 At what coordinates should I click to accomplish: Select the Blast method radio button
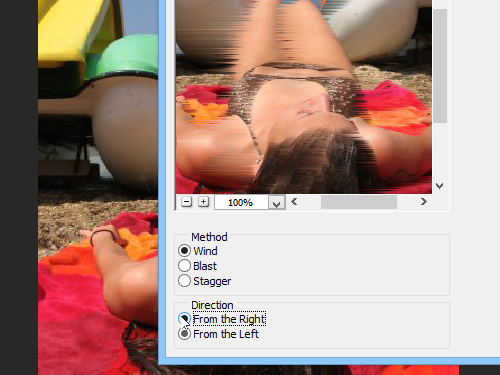coord(184,266)
